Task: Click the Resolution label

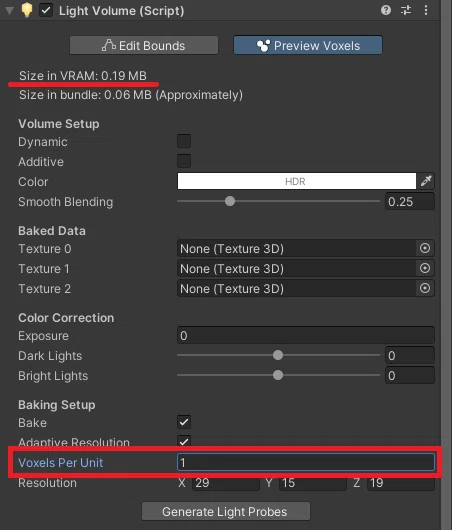Action: coord(47,483)
